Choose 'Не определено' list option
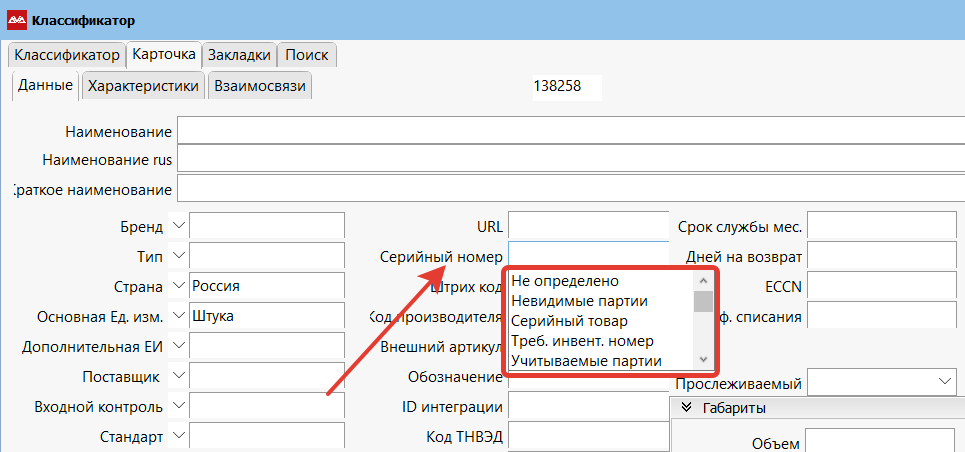 pyautogui.click(x=565, y=281)
